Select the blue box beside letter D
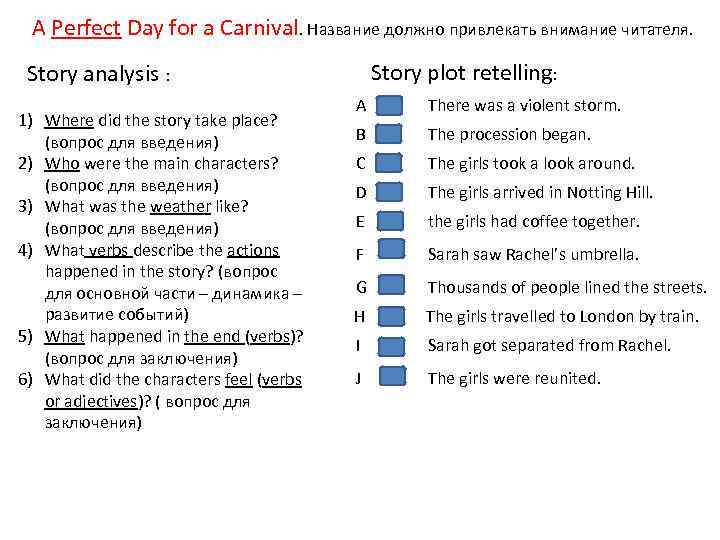The height and width of the screenshot is (540, 720). (392, 192)
